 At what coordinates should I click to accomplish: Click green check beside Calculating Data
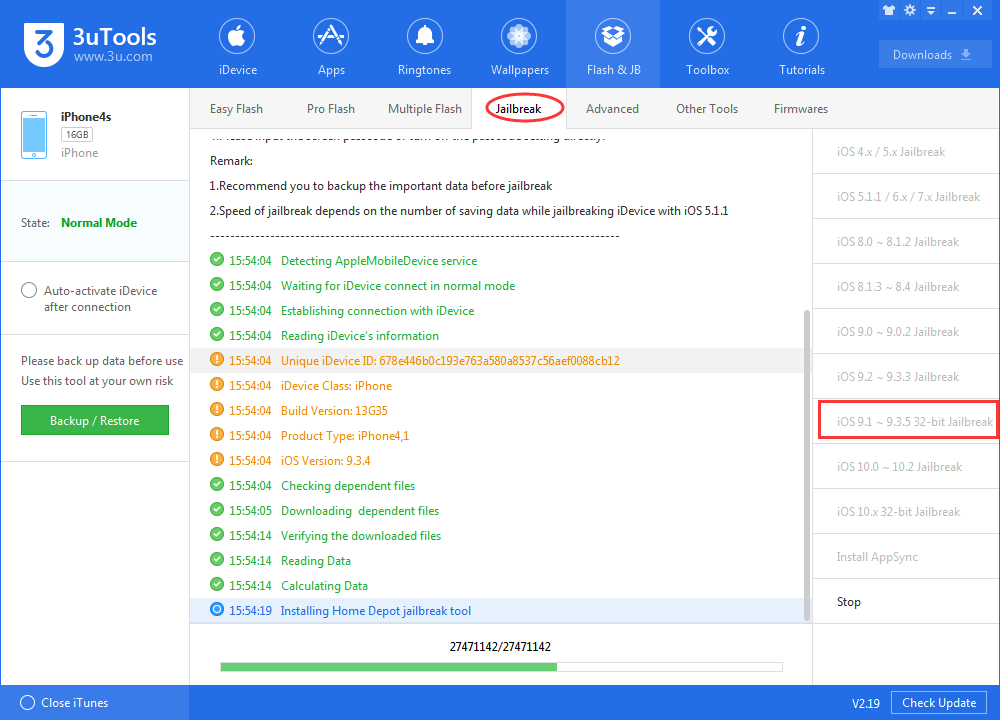coord(217,584)
